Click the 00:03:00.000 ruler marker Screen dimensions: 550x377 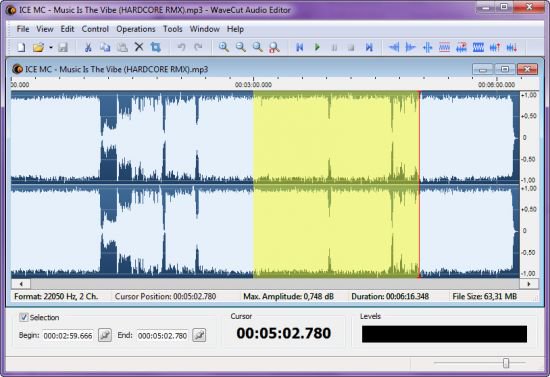(x=253, y=85)
